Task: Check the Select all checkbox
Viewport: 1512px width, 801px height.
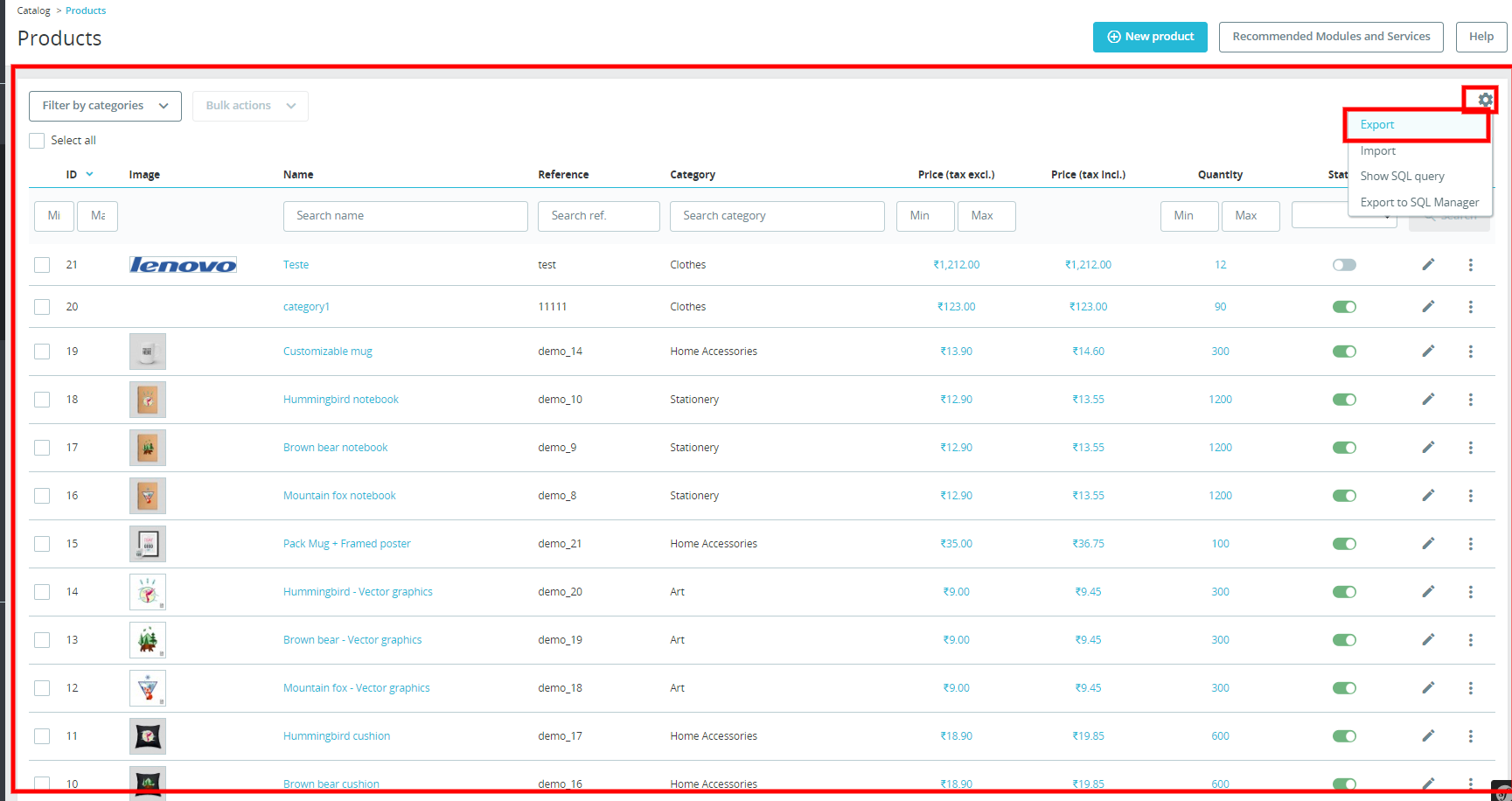Action: 37,141
